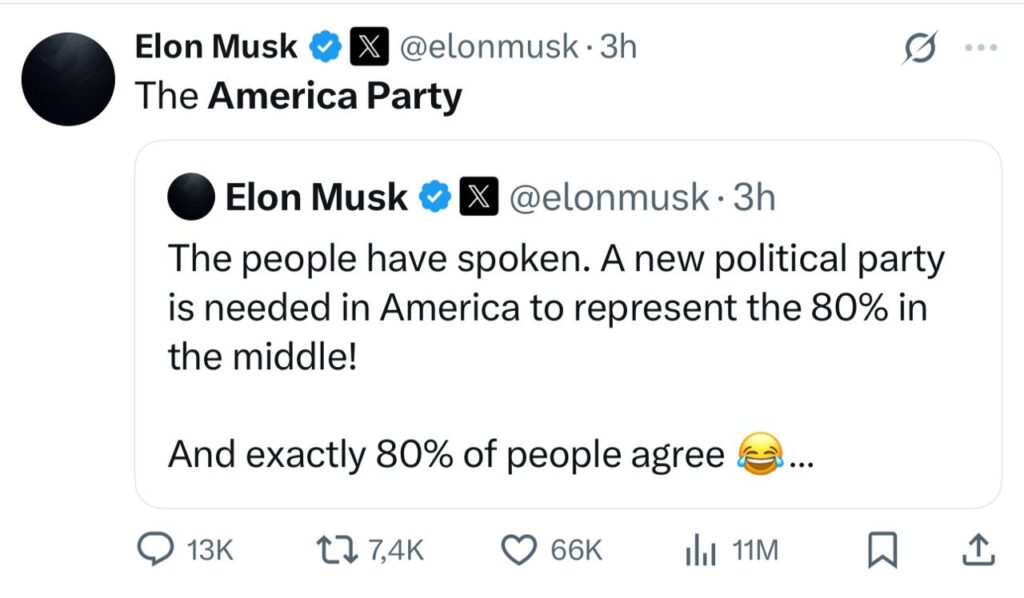Viewport: 1024px width, 598px height.
Task: Click the X affiliation badge in quoted tweet
Action: pos(479,197)
